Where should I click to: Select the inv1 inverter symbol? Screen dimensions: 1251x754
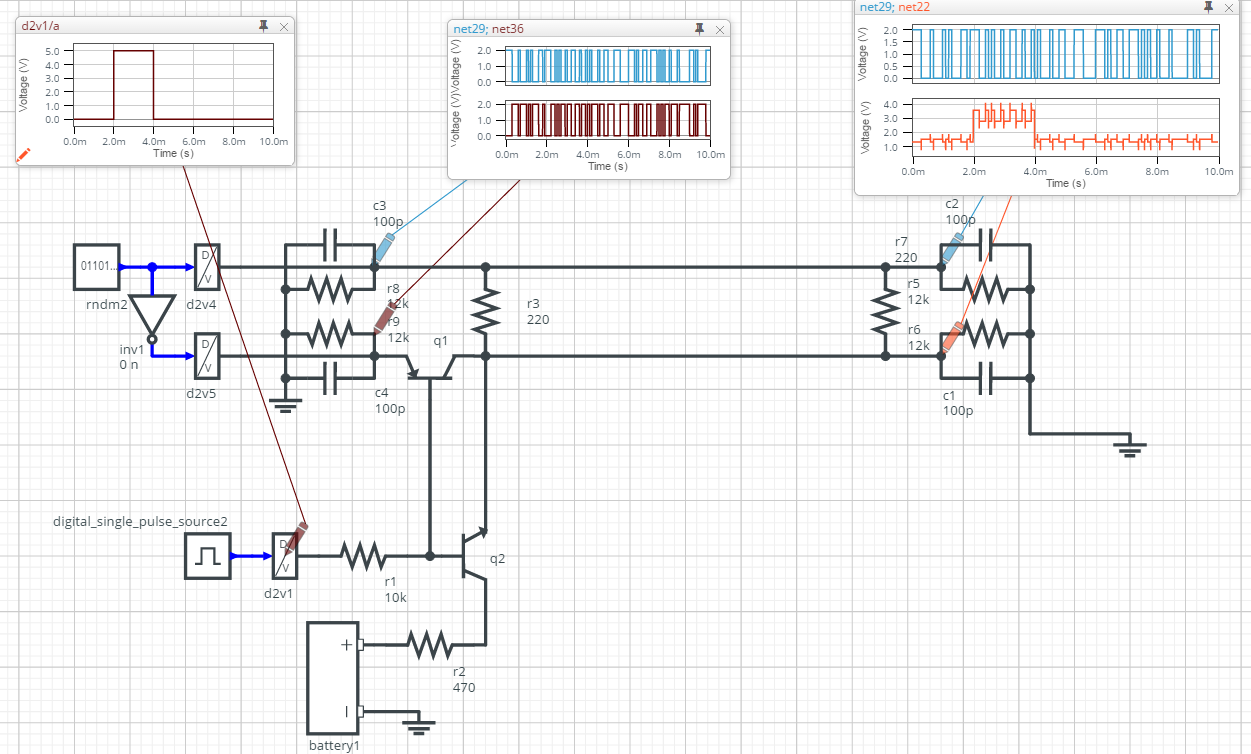152,316
